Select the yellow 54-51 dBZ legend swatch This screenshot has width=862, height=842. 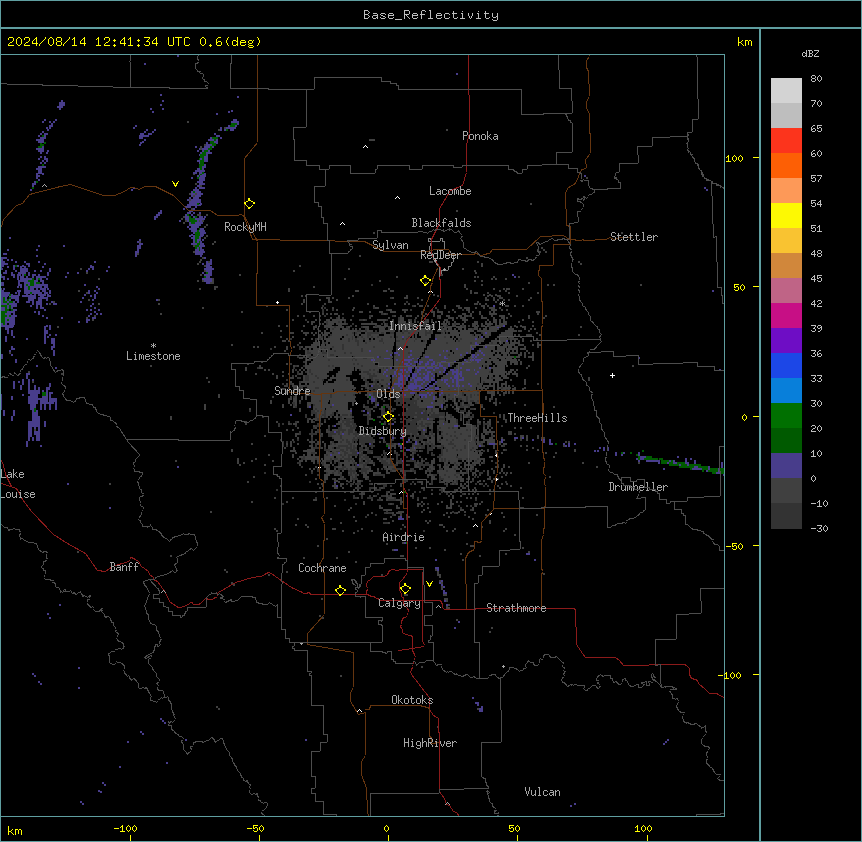point(786,215)
